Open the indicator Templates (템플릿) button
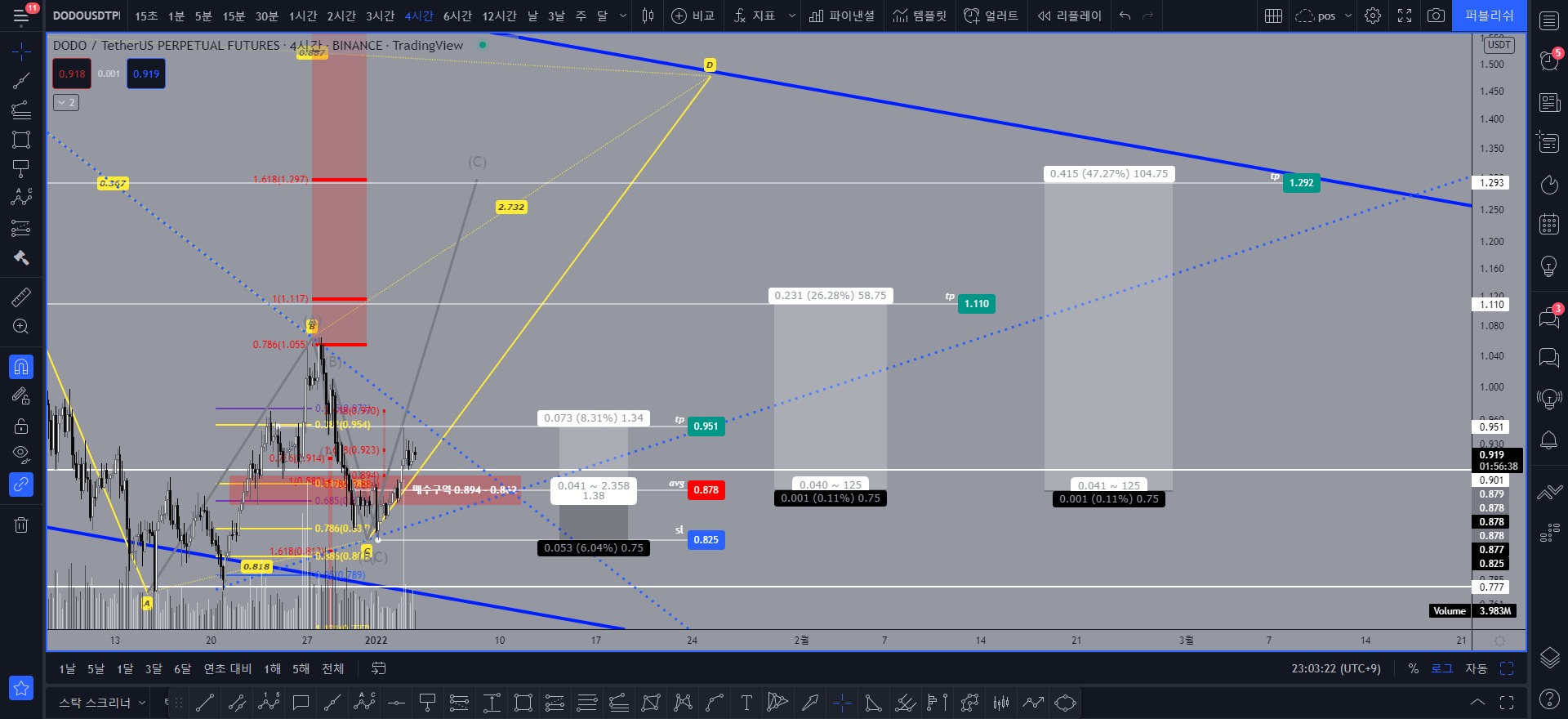Screen dimensions: 1568x719 pos(920,16)
